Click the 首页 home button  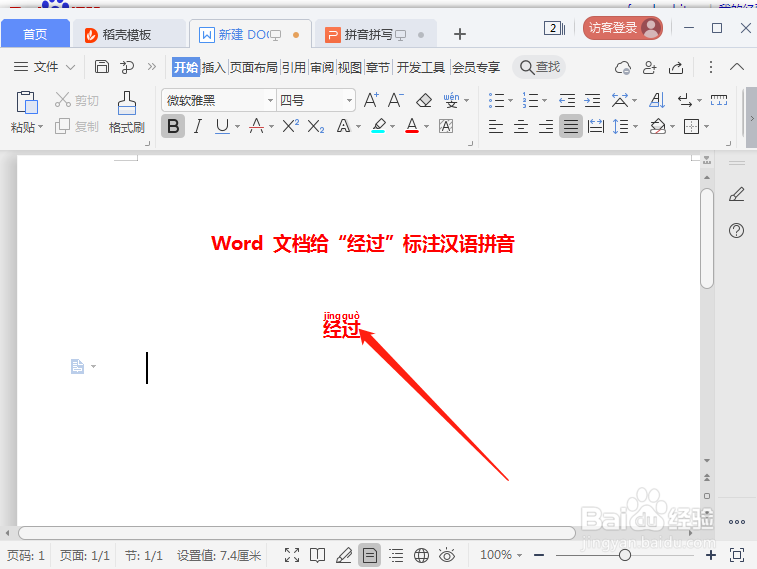[35, 34]
